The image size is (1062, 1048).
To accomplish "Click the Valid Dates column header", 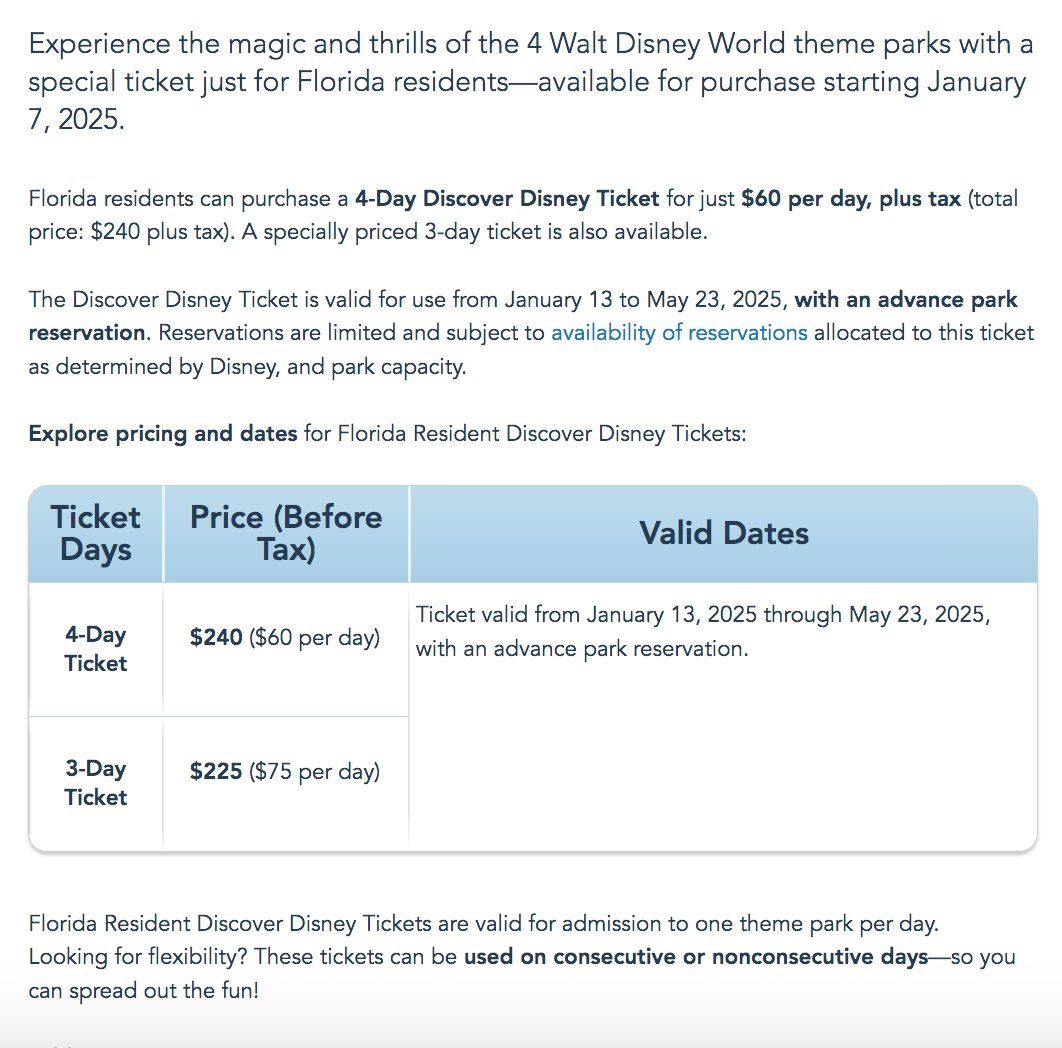I will click(723, 533).
